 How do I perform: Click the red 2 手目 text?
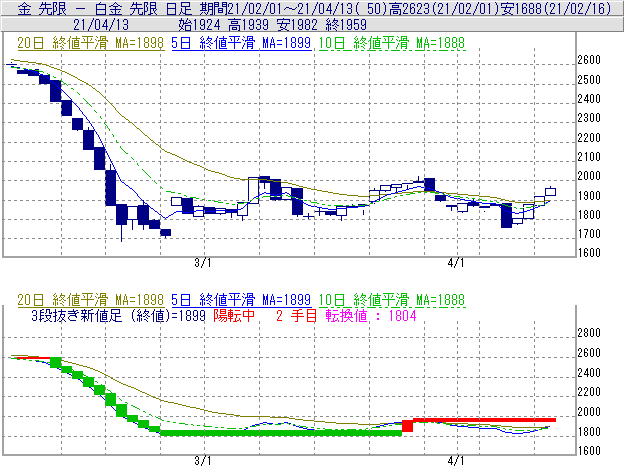pyautogui.click(x=296, y=316)
